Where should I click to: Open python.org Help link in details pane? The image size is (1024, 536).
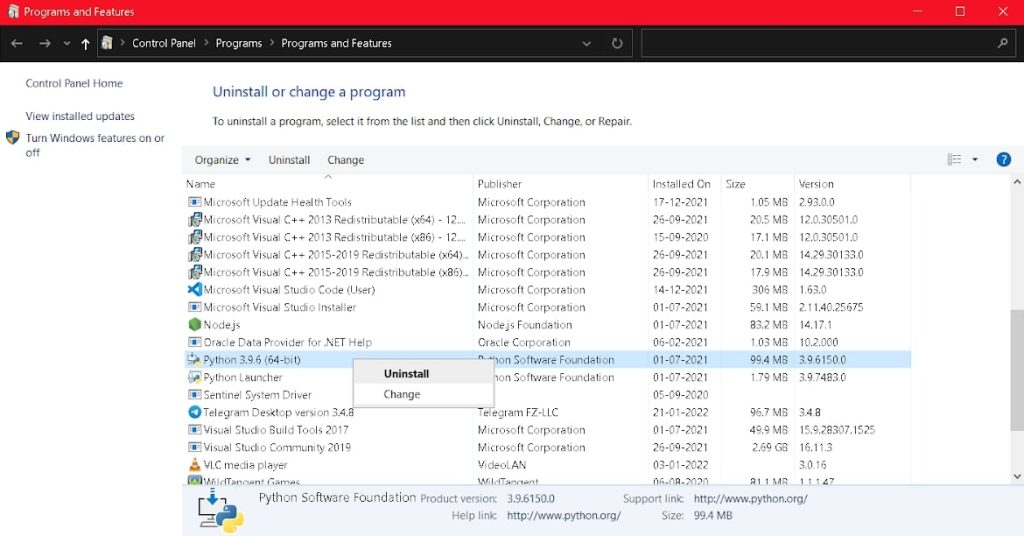564,516
